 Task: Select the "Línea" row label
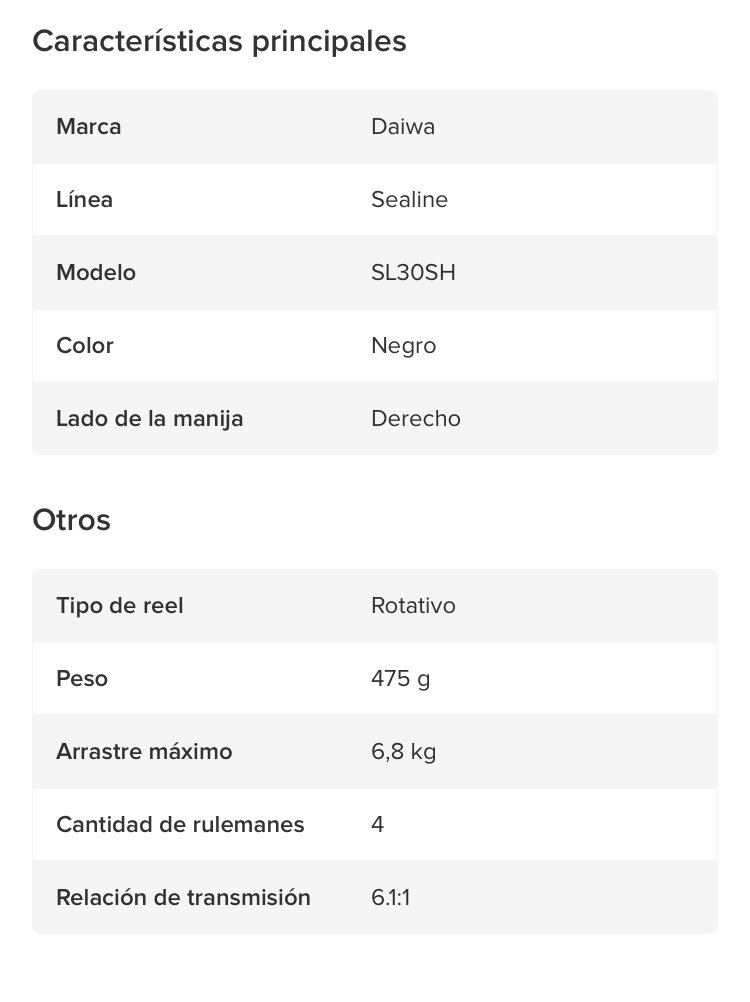pyautogui.click(x=85, y=200)
